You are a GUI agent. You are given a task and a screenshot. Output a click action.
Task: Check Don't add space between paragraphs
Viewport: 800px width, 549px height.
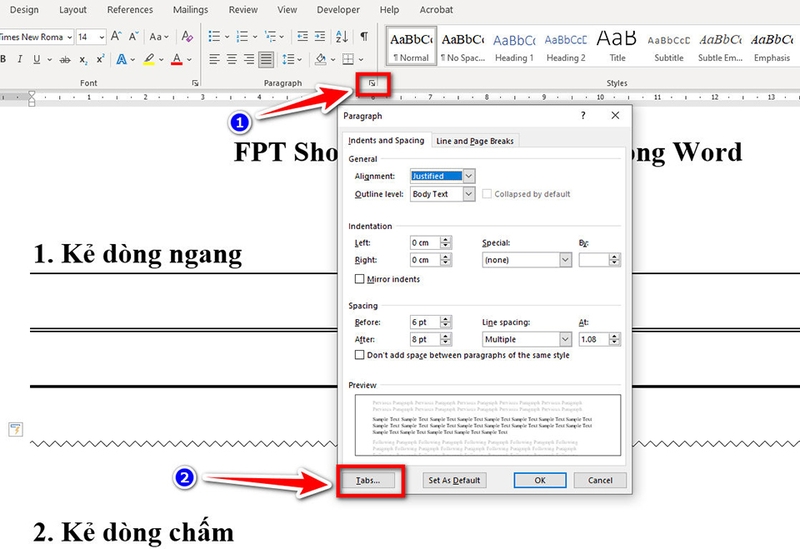pyautogui.click(x=360, y=355)
